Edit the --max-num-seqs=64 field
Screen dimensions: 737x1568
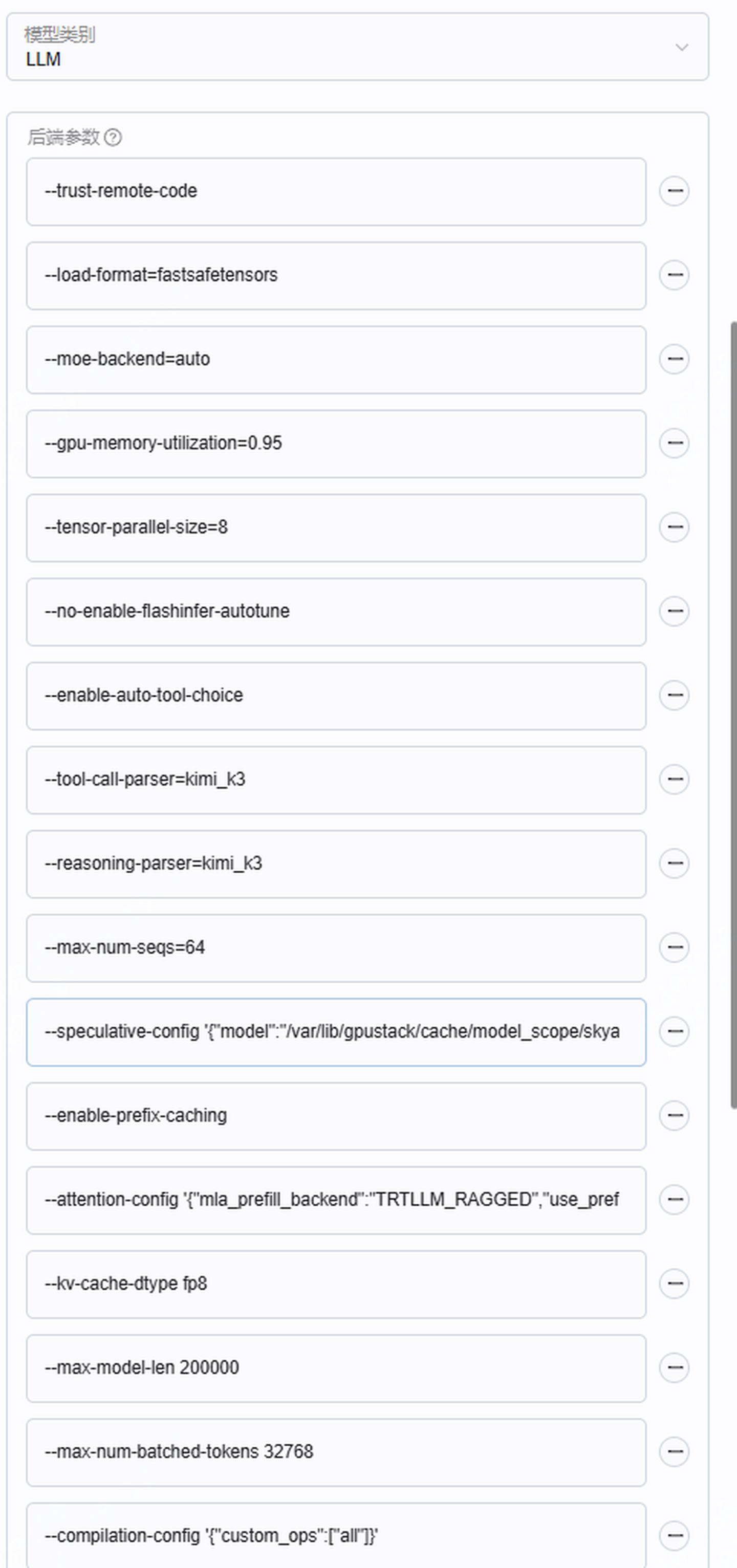pyautogui.click(x=336, y=948)
